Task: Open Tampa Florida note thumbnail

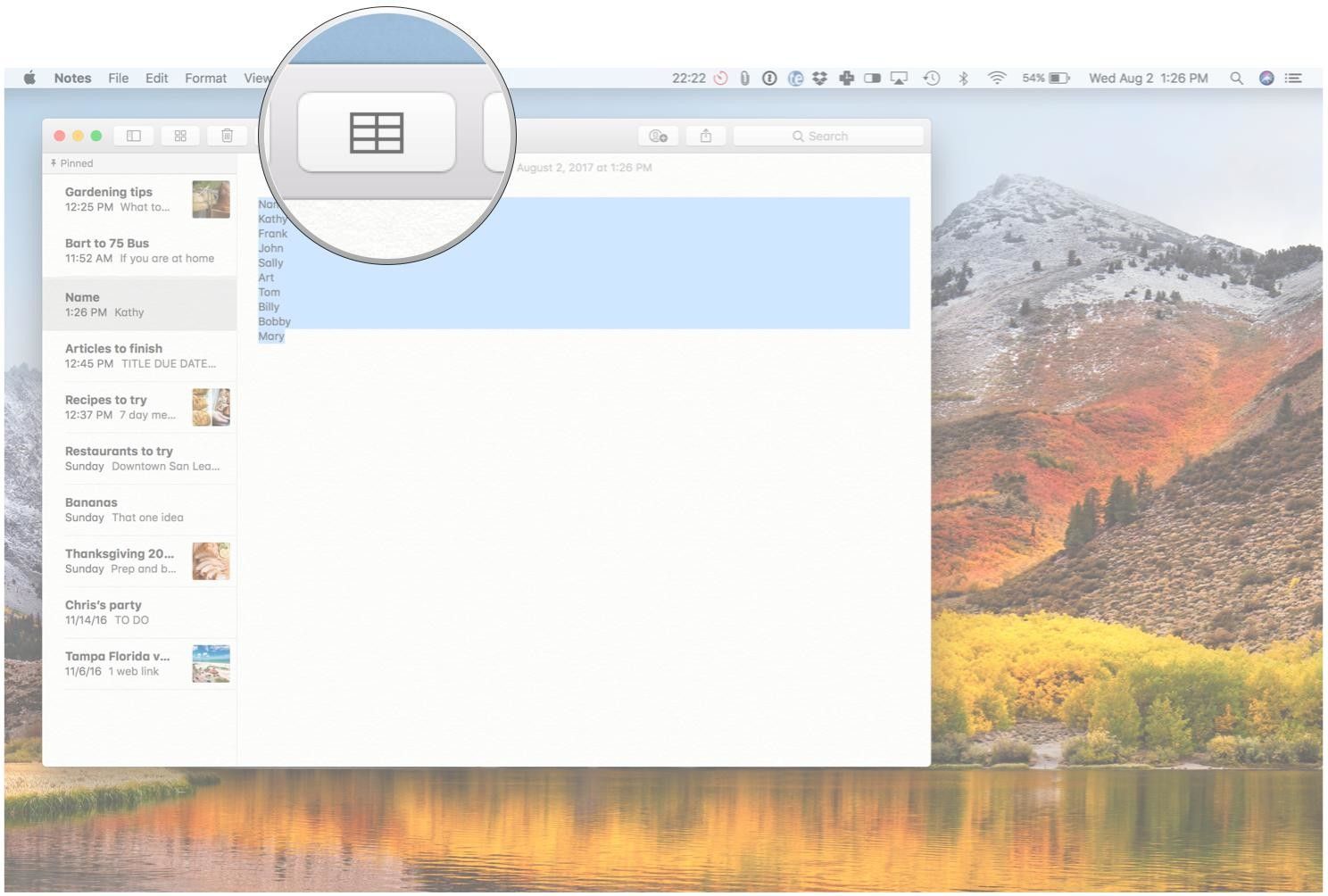Action: pyautogui.click(x=211, y=664)
